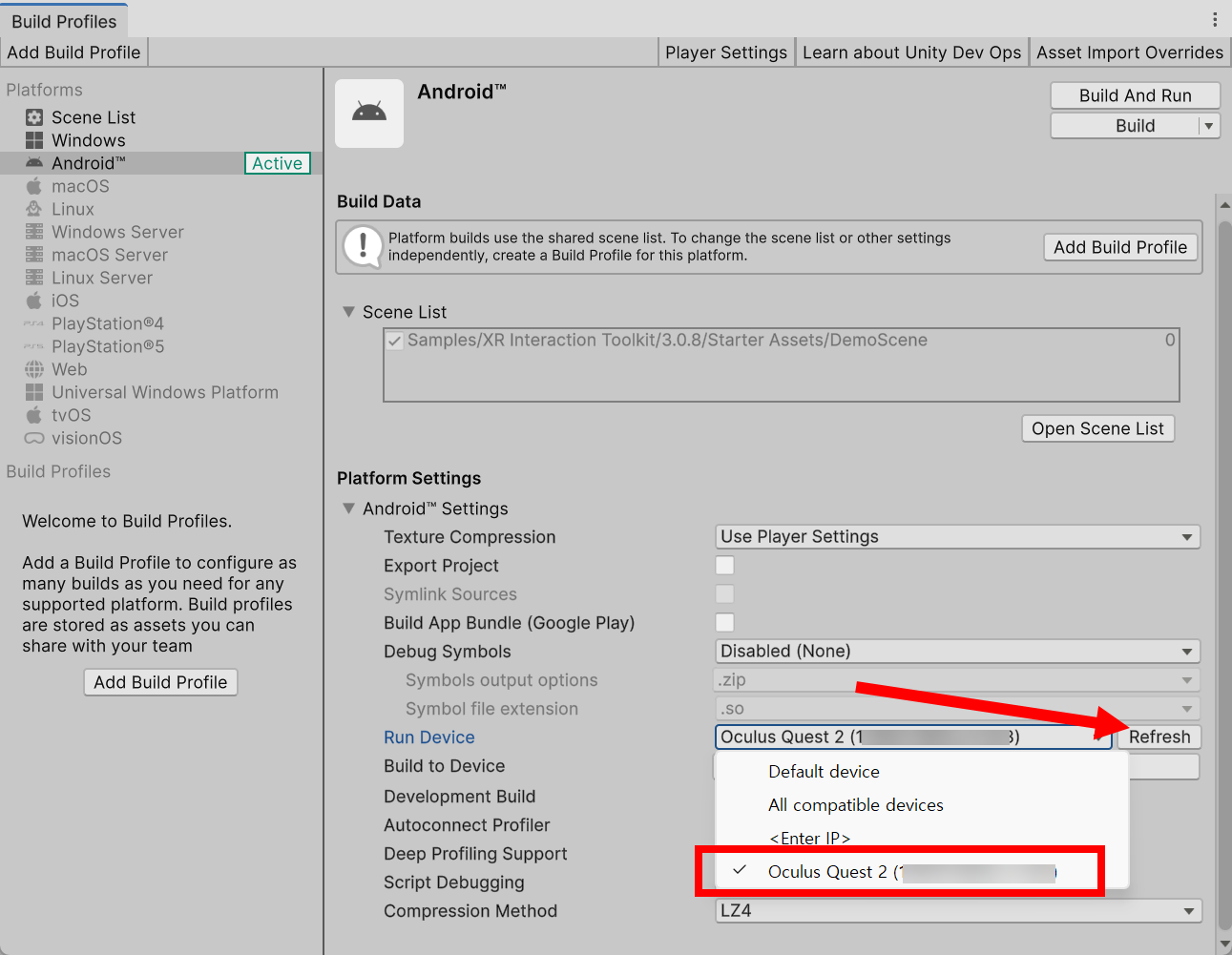Click the Scene List gear icon

pos(34,117)
